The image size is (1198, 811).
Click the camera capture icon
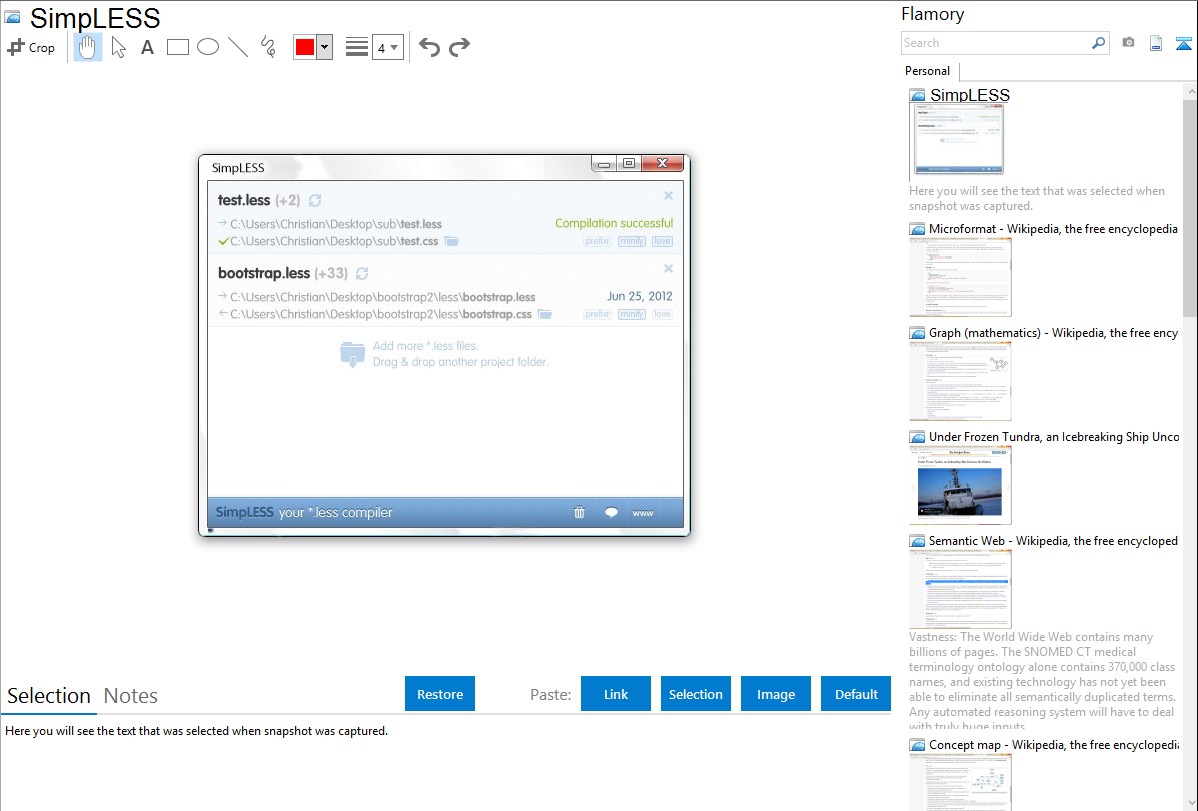[1128, 43]
